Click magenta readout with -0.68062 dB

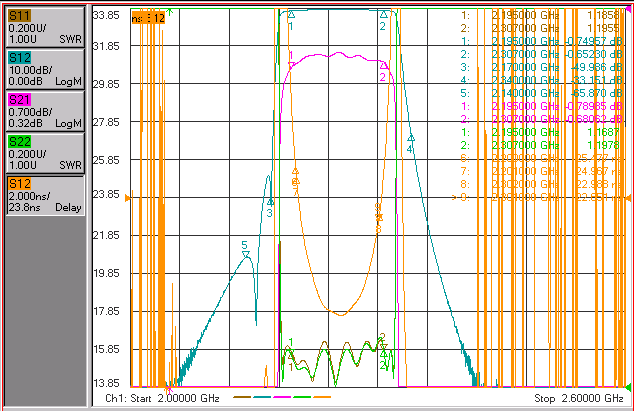coord(540,119)
